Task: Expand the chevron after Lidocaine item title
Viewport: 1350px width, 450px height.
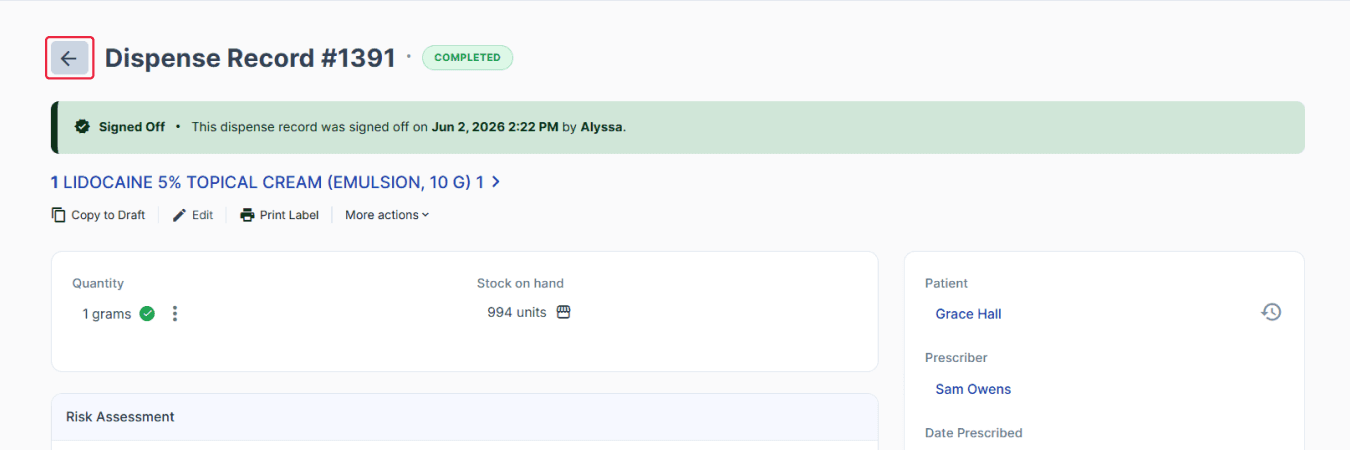Action: pos(496,182)
